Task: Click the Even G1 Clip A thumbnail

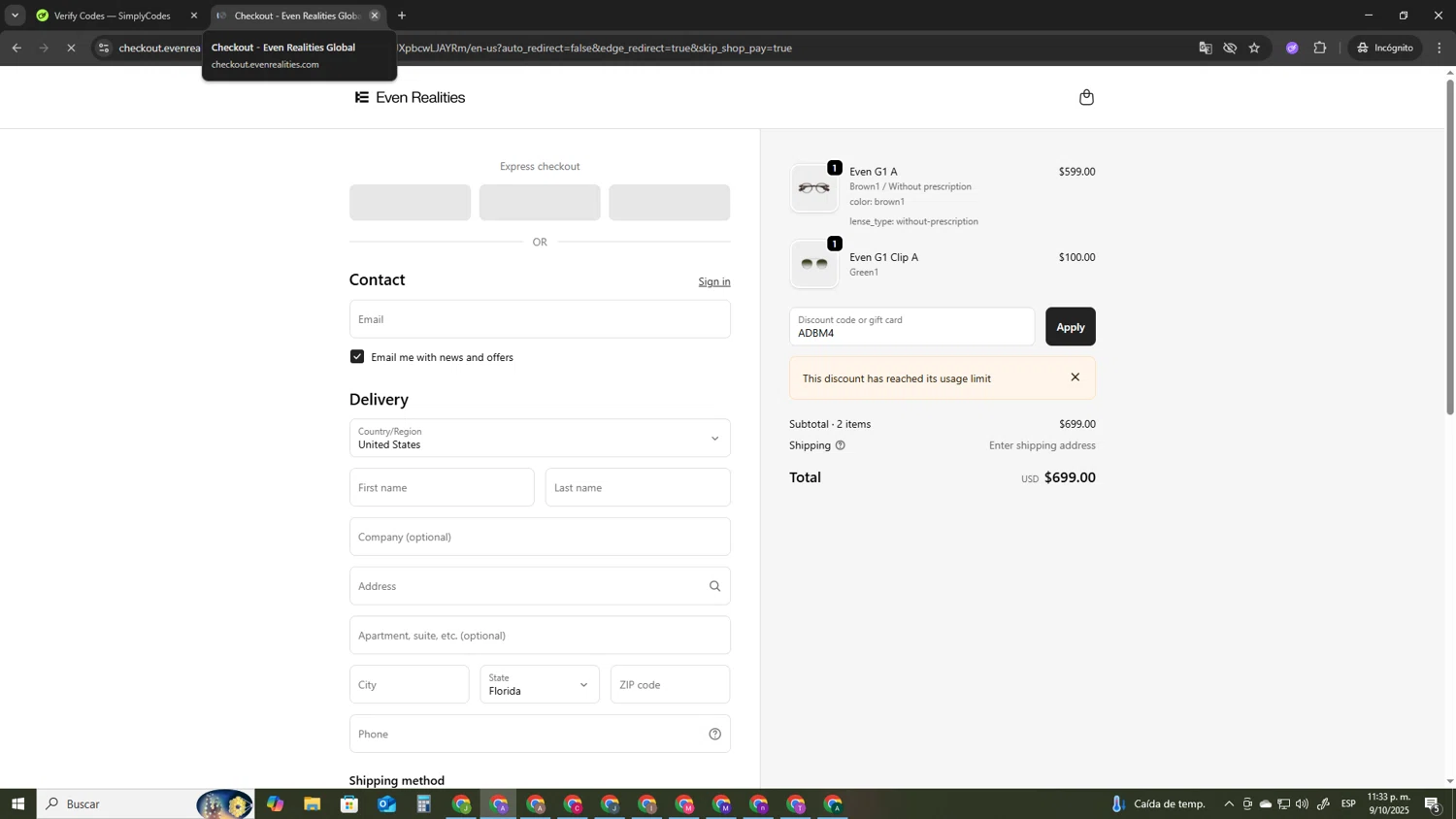Action: coord(813,264)
